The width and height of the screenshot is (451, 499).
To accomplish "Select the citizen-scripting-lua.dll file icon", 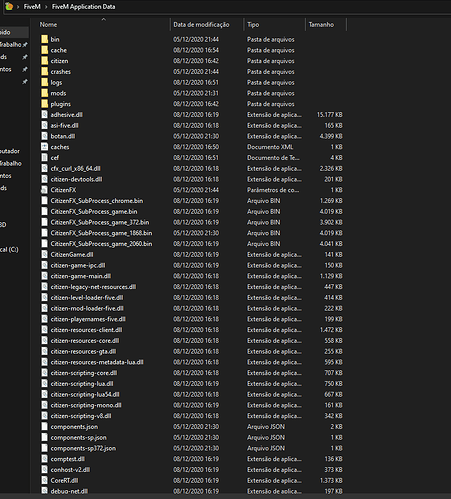I will tap(45, 384).
